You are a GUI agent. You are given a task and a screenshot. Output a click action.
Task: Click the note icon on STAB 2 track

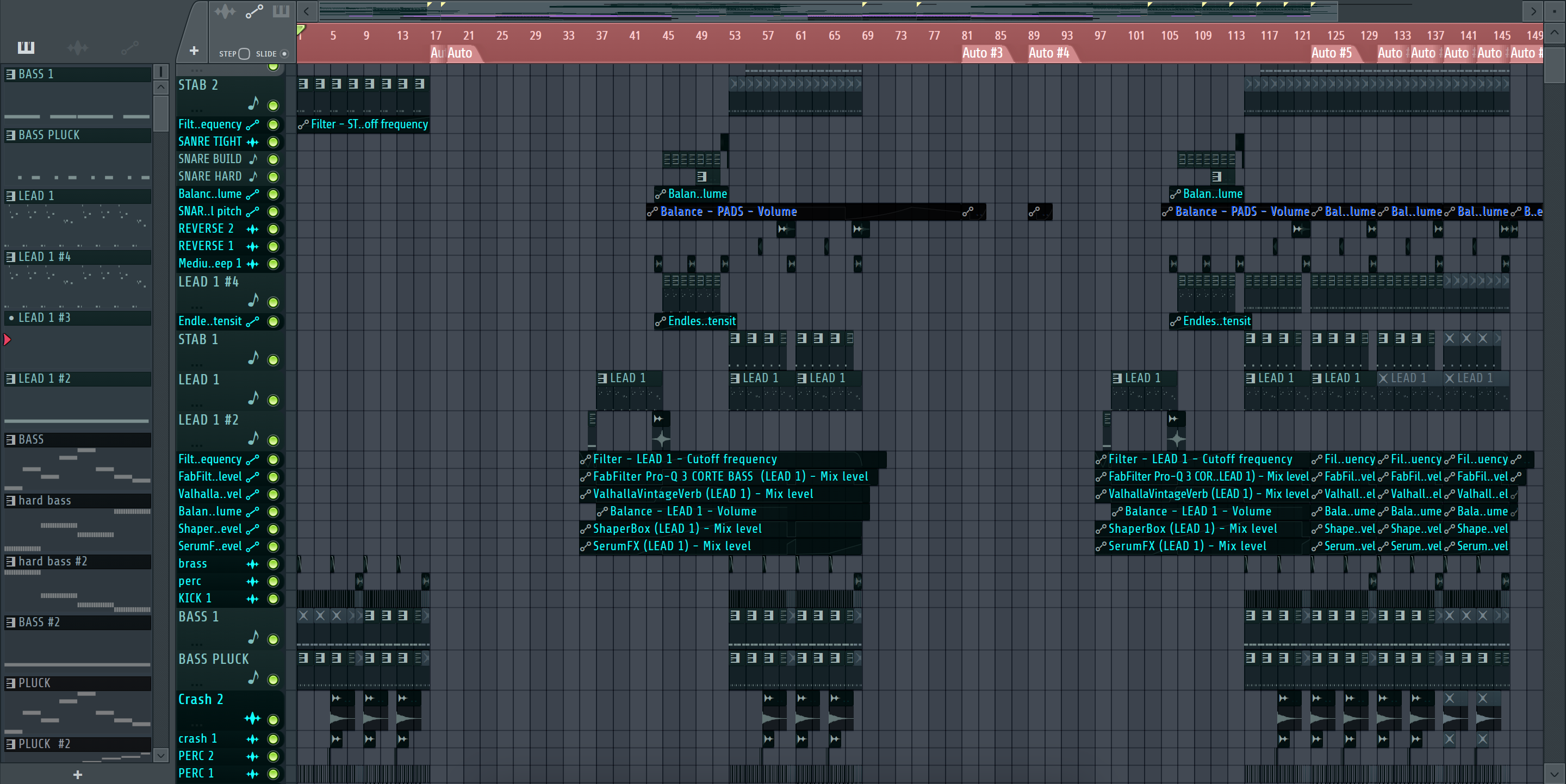pyautogui.click(x=253, y=104)
